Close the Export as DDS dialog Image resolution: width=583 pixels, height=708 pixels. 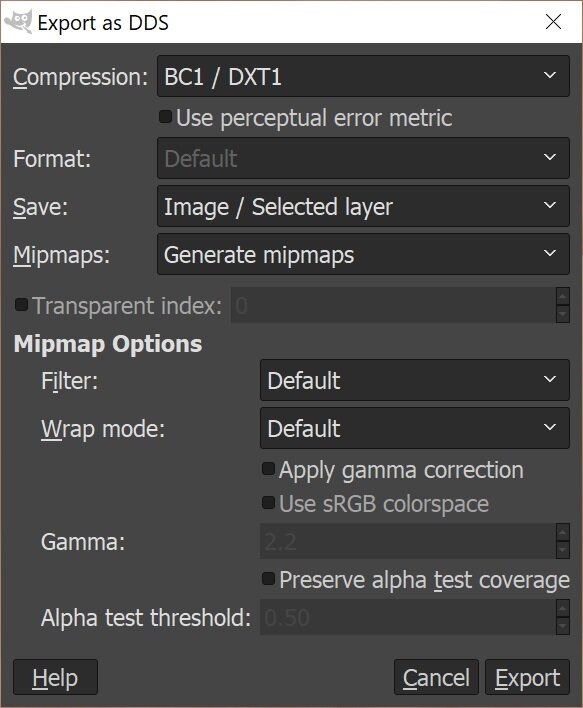point(553,22)
